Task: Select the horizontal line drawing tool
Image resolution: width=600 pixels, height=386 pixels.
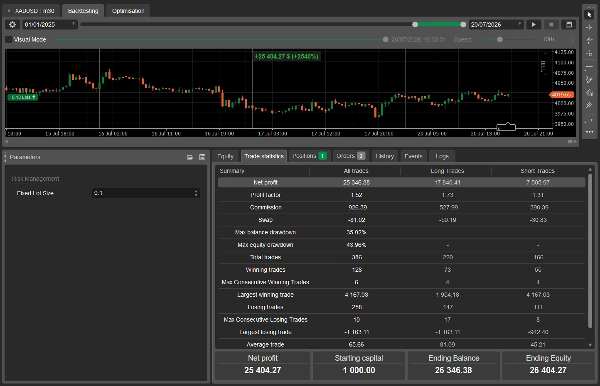Action: (x=589, y=67)
